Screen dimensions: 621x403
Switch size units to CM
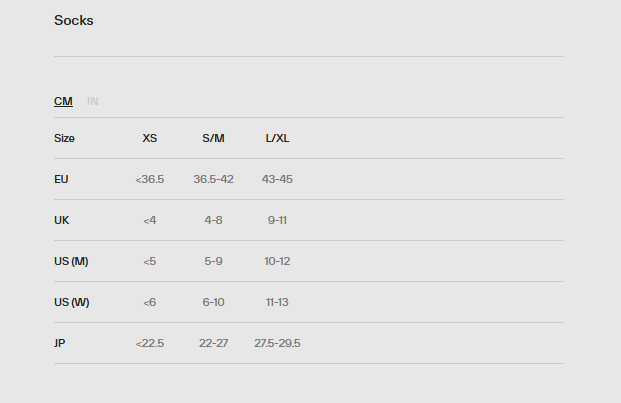pyautogui.click(x=63, y=101)
